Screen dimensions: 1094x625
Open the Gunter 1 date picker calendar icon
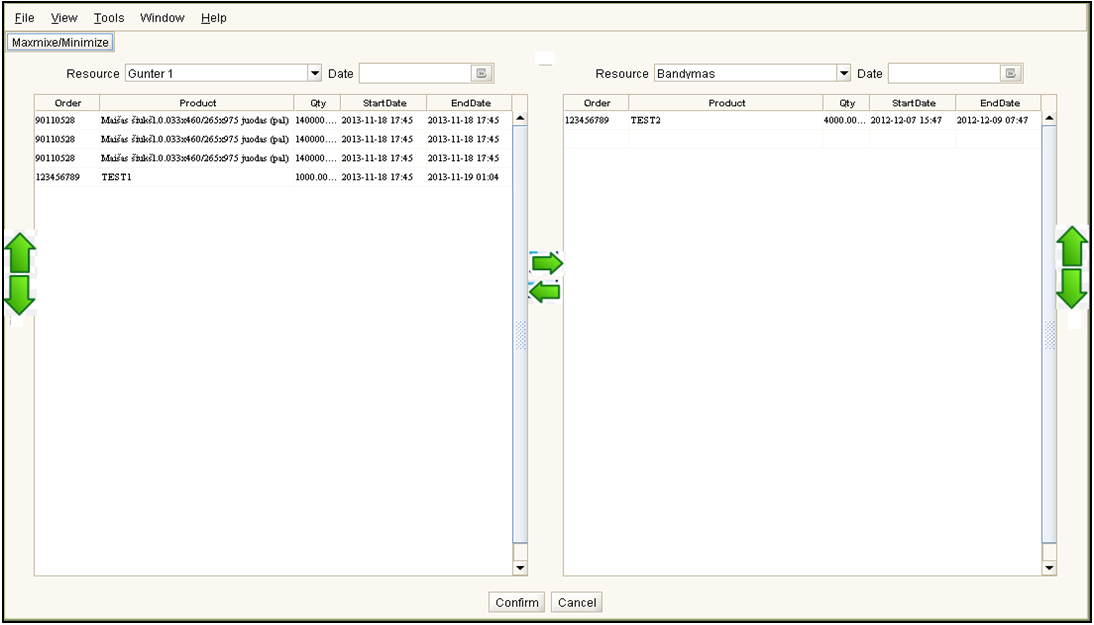tap(481, 74)
